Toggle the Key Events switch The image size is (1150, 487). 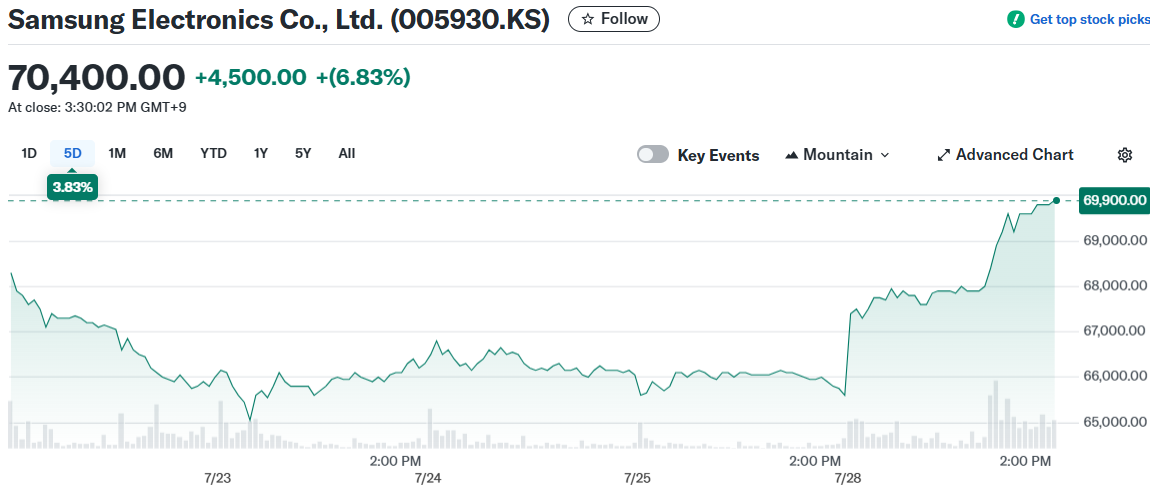pyautogui.click(x=653, y=155)
